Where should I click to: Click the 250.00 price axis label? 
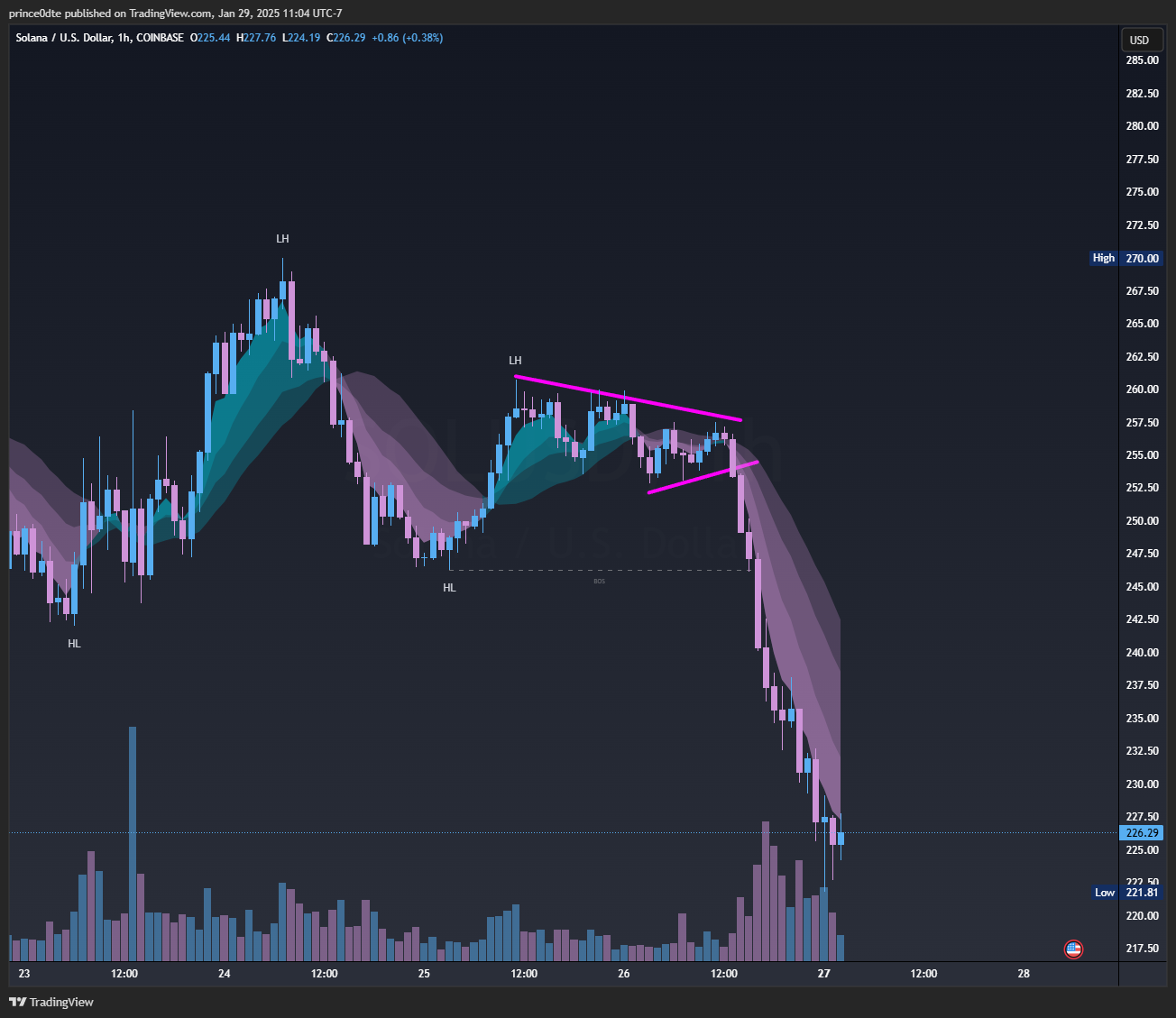pos(1142,521)
